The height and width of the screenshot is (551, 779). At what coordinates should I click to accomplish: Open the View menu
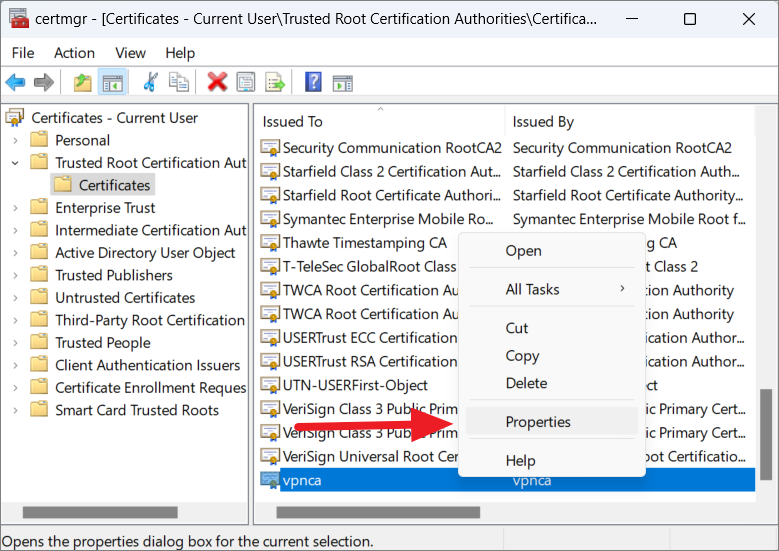pos(131,53)
